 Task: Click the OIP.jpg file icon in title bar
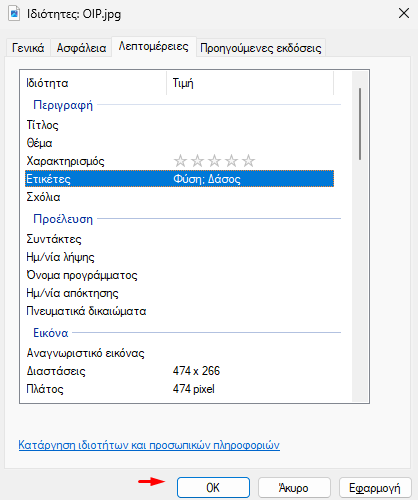click(x=14, y=14)
